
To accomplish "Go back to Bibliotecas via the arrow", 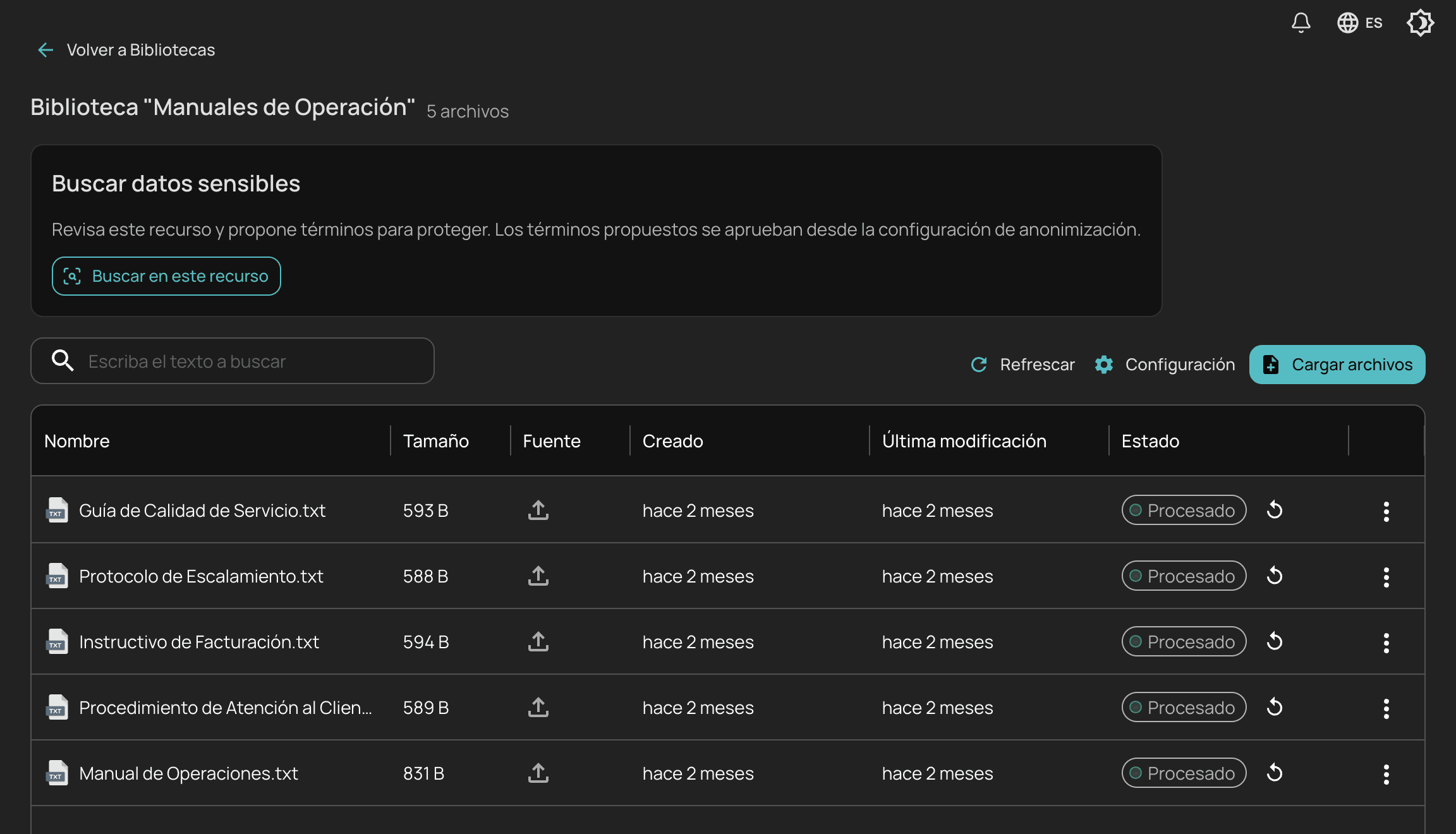I will 45,50.
